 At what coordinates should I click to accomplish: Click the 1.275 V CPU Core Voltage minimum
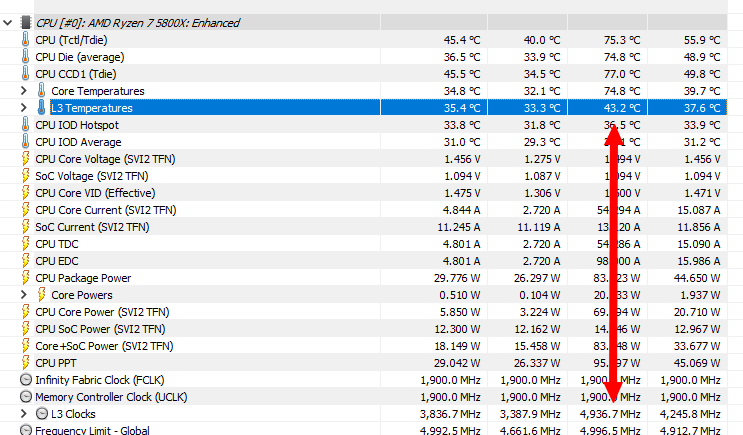pos(542,159)
